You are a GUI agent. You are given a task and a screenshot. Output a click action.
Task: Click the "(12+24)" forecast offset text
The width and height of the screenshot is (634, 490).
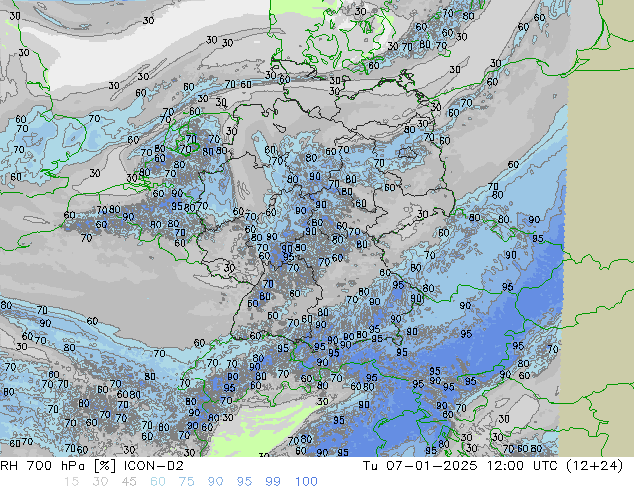594,466
